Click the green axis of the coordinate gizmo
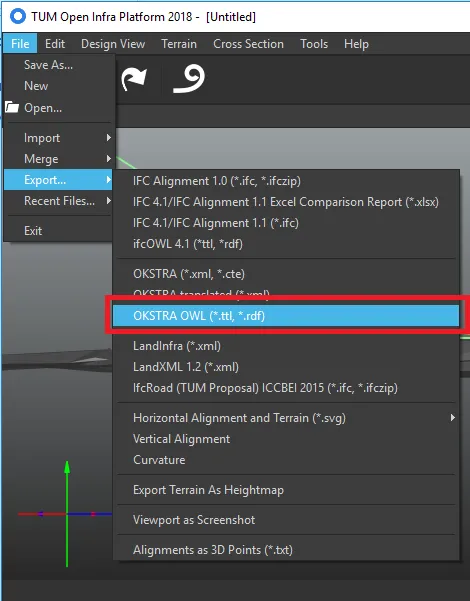Viewport: 470px width, 601px height. point(67,514)
